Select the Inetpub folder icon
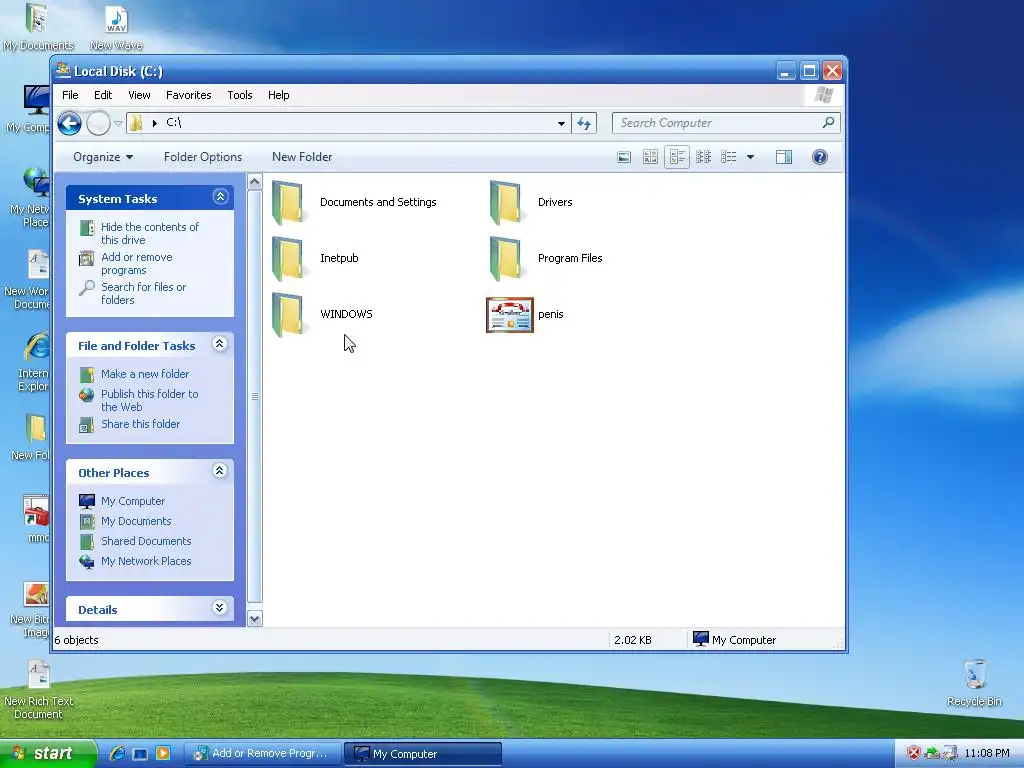Screen dimensions: 1024x768 [288, 258]
